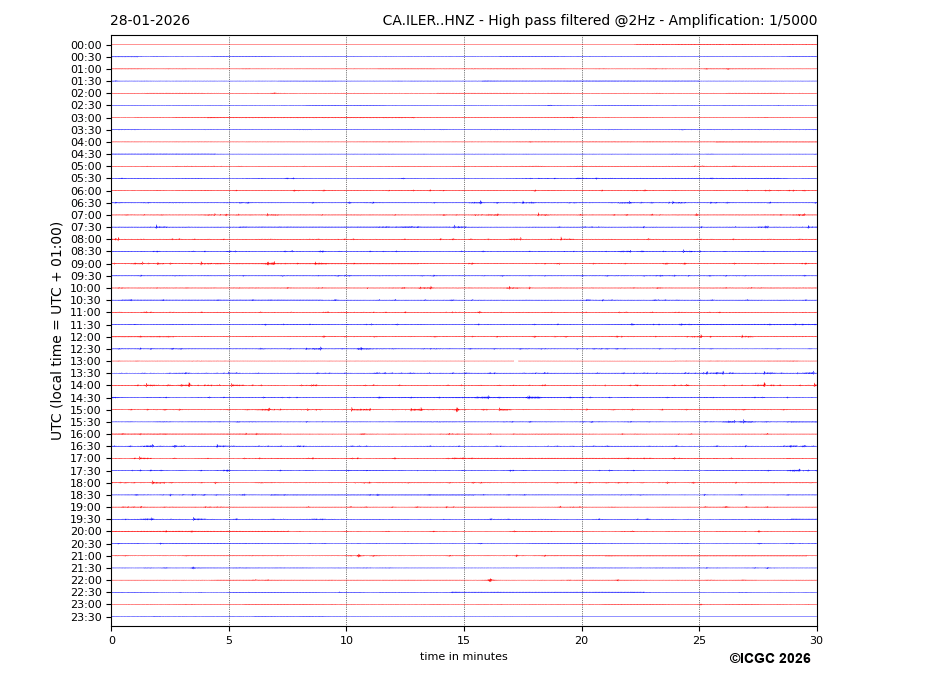Click the date label 28-01-2026

click(150, 21)
